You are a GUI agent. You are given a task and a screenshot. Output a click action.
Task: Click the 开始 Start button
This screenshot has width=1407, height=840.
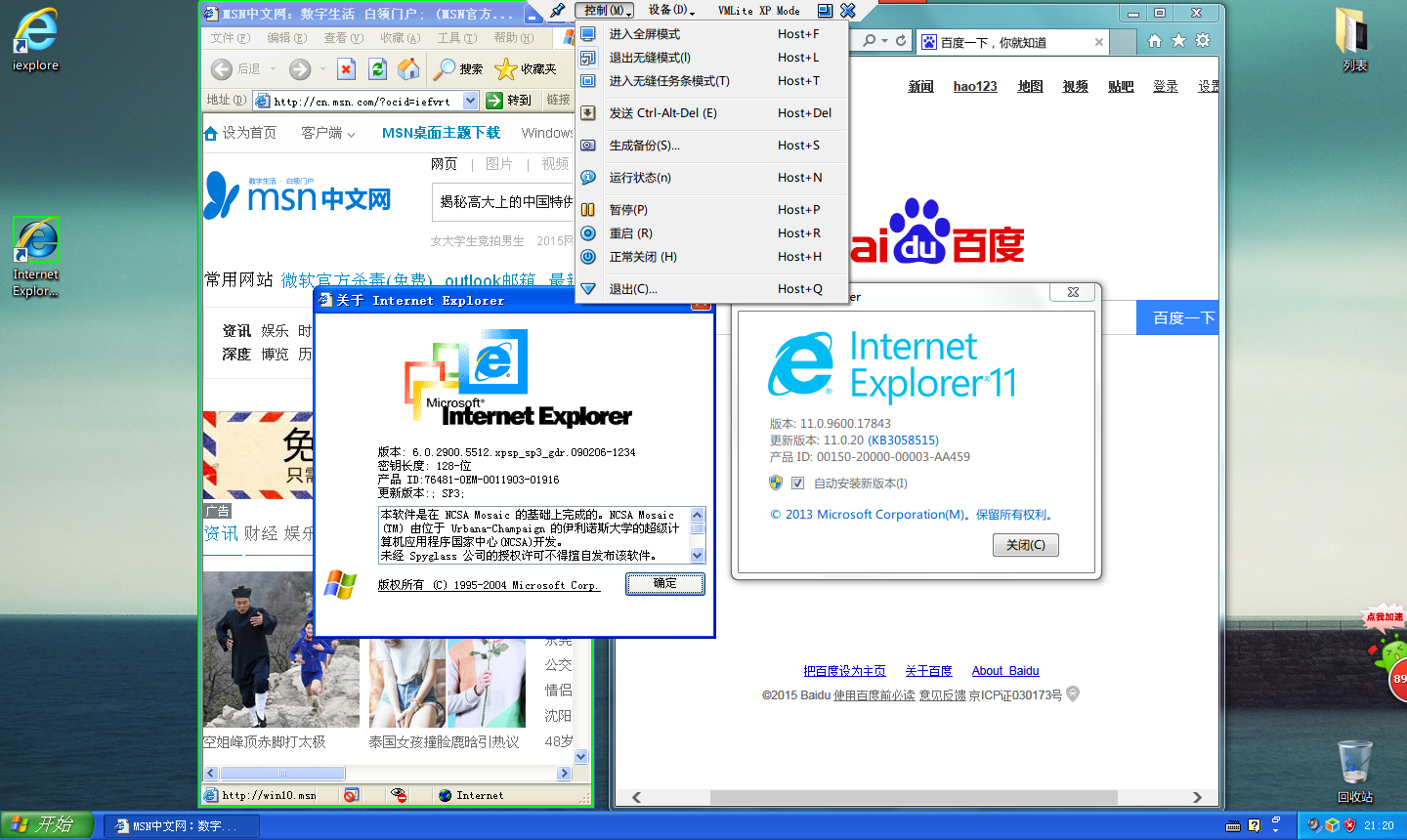tap(46, 825)
